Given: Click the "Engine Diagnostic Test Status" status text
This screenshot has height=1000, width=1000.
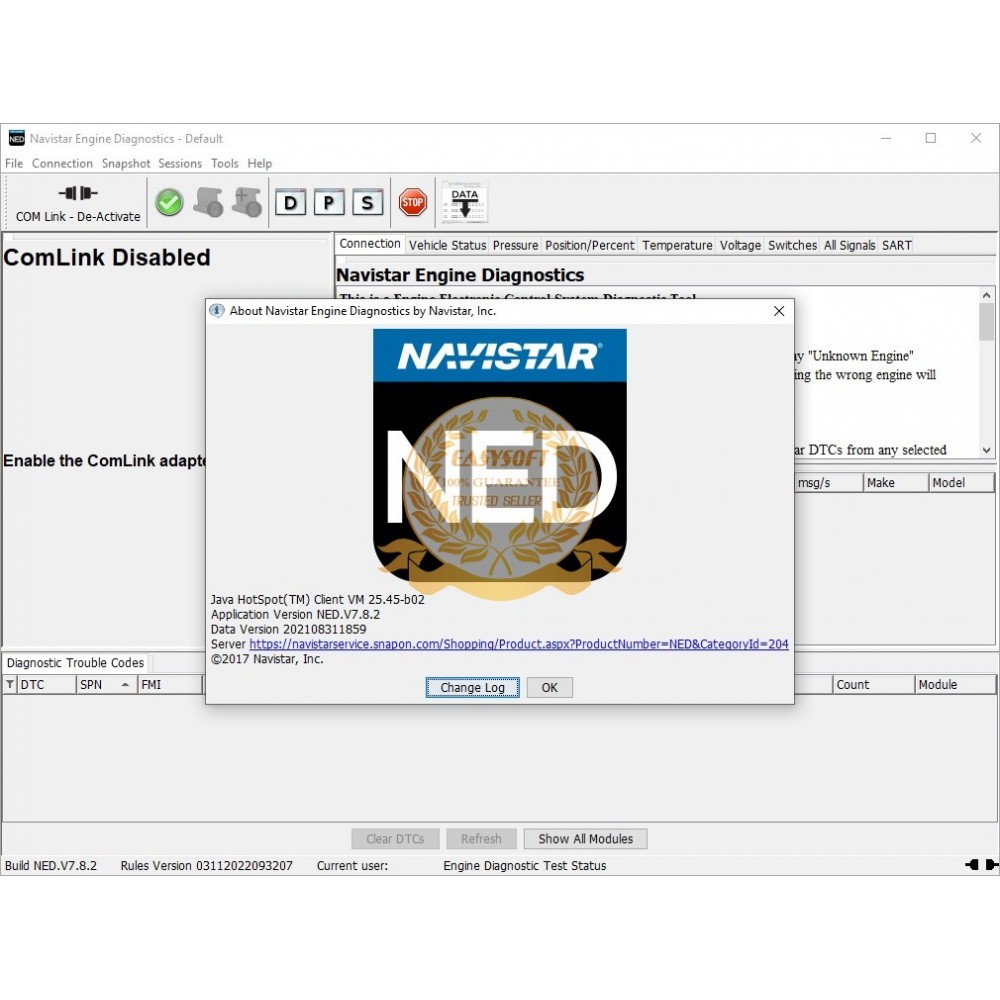Looking at the screenshot, I should click(x=525, y=865).
